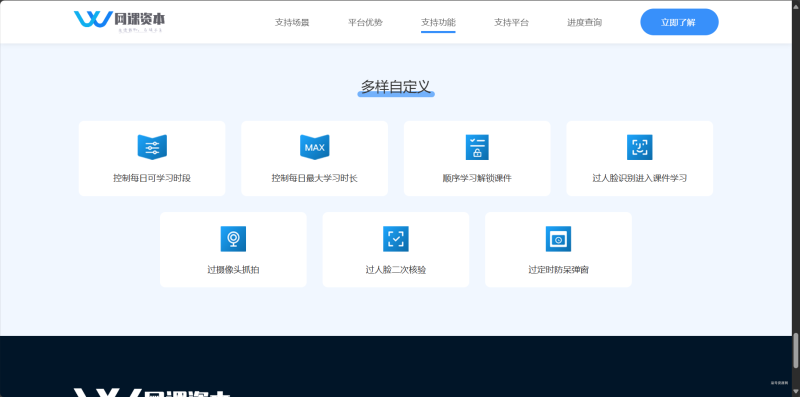
Task: Click the 过人脸二次核验 label
Action: coord(396,269)
